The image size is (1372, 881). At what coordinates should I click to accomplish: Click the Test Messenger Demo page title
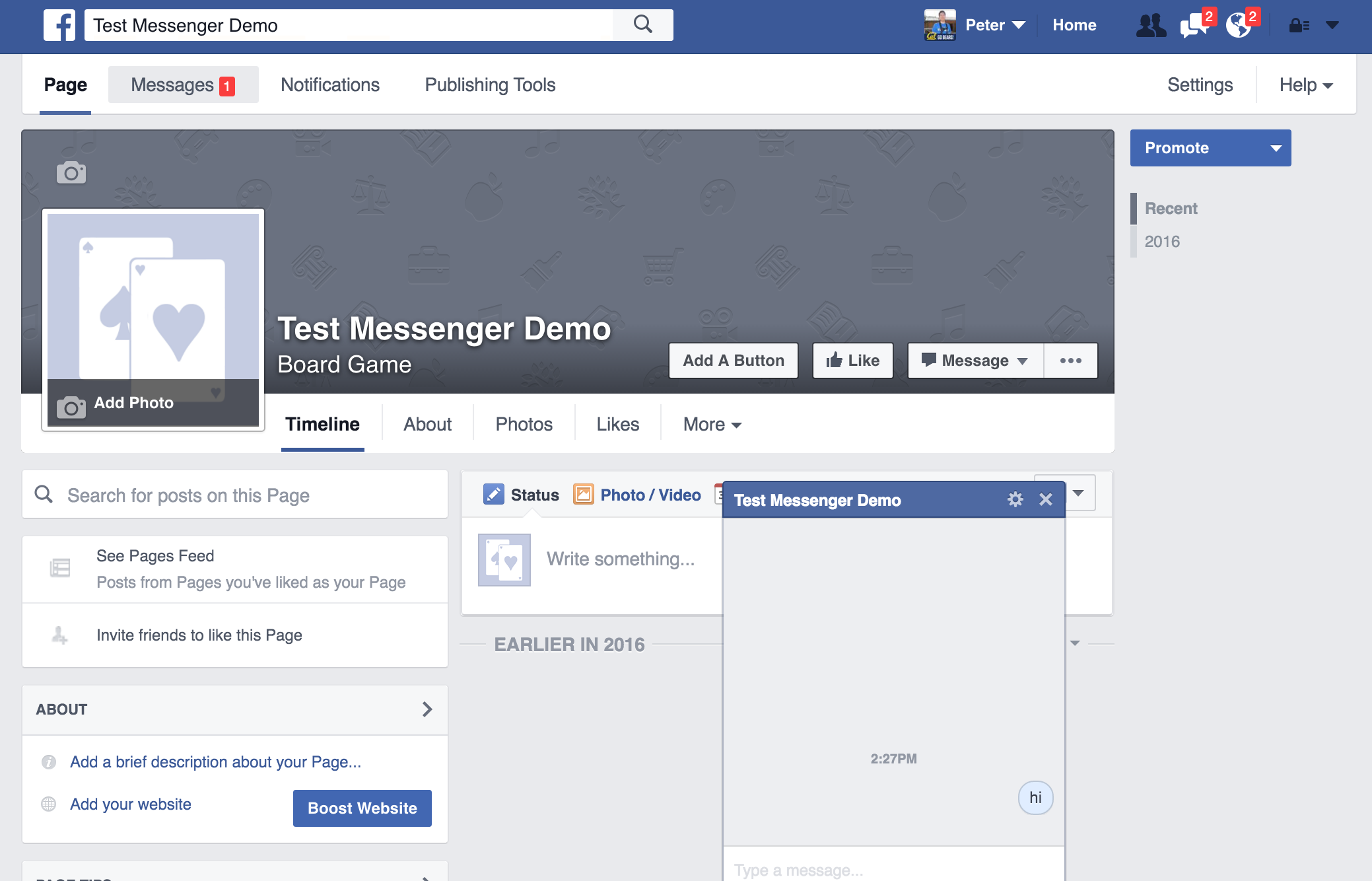[444, 329]
